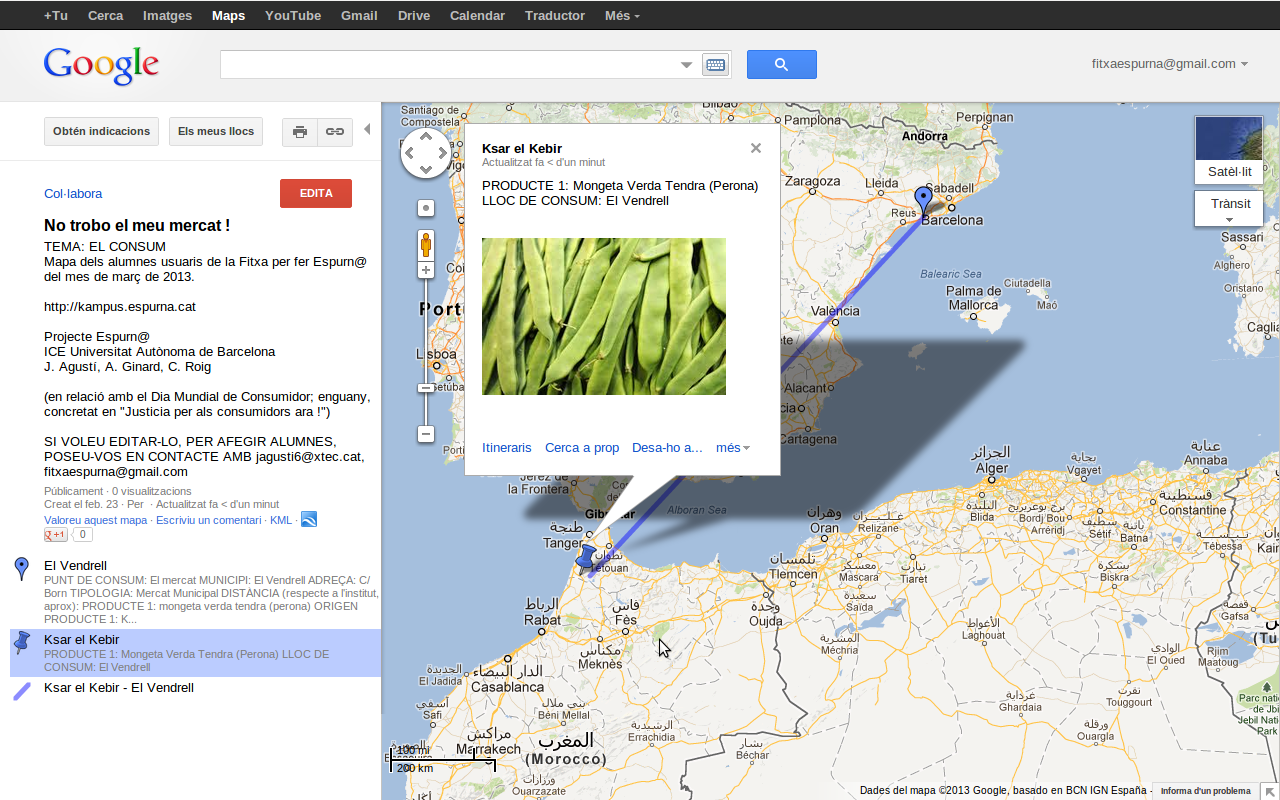1280x800 pixels.
Task: Open the search suggestions dropdown arrow
Action: (687, 64)
